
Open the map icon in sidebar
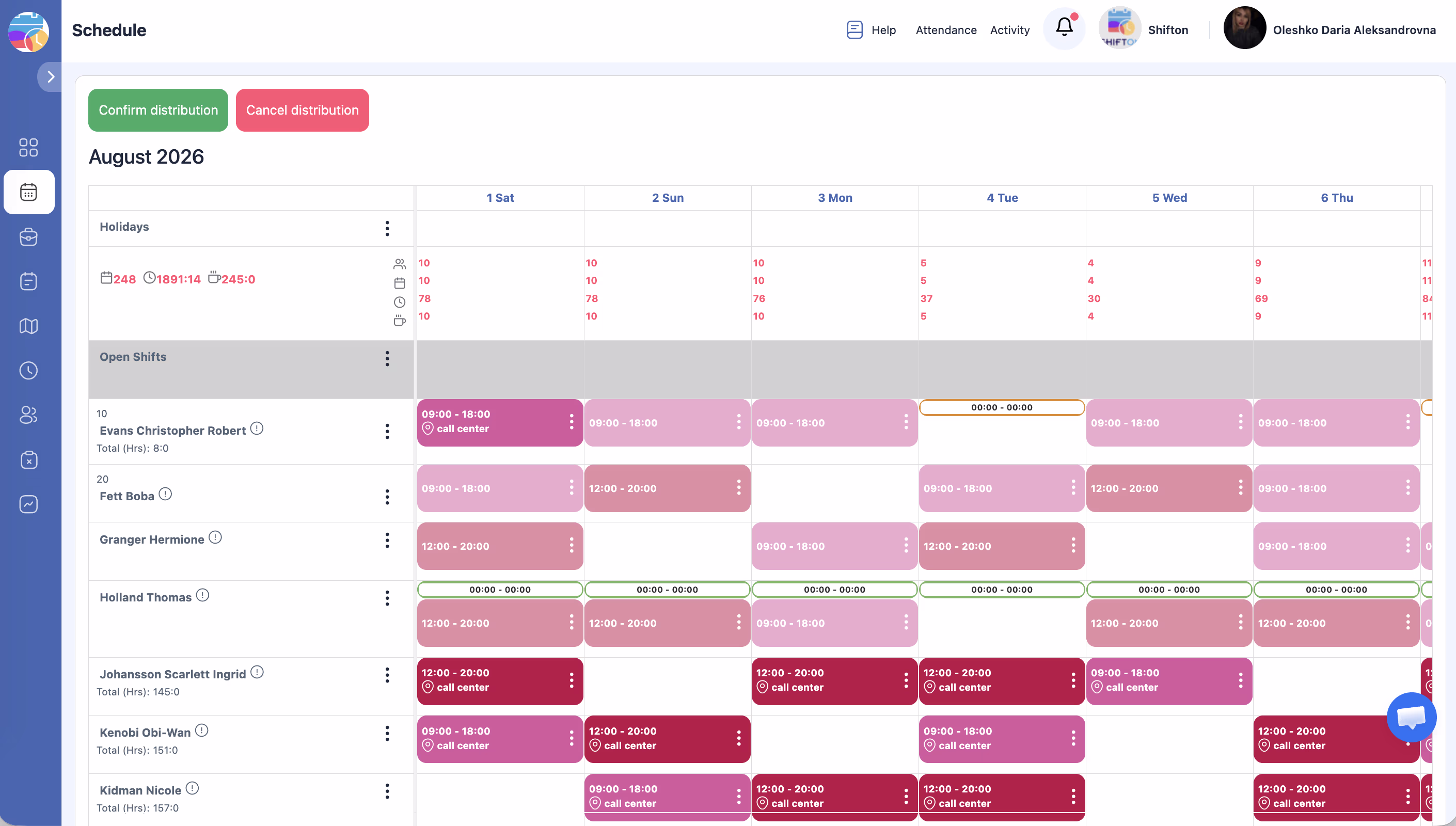[28, 326]
